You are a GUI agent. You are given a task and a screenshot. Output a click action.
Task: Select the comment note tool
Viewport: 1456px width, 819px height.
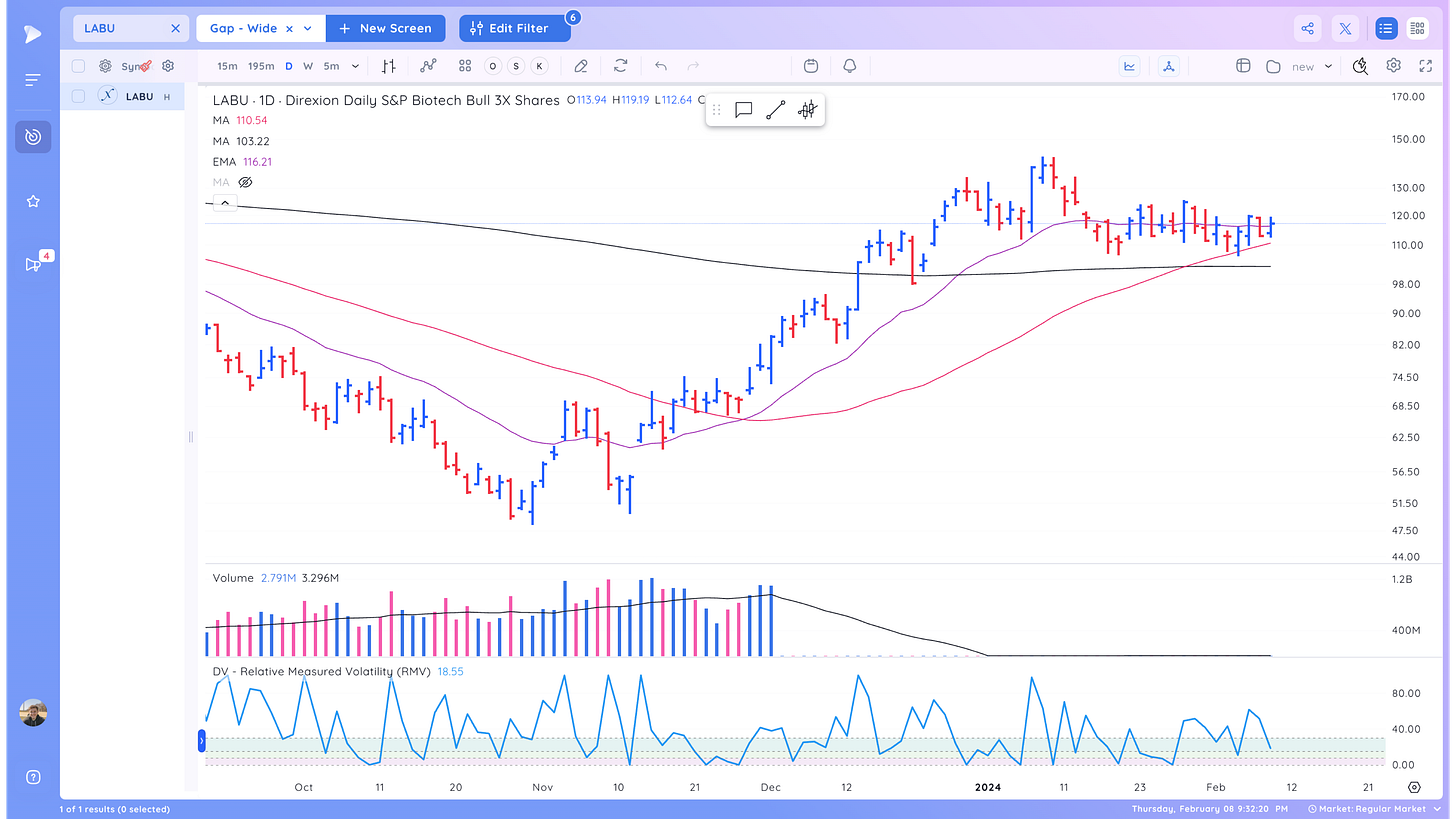[x=743, y=110]
